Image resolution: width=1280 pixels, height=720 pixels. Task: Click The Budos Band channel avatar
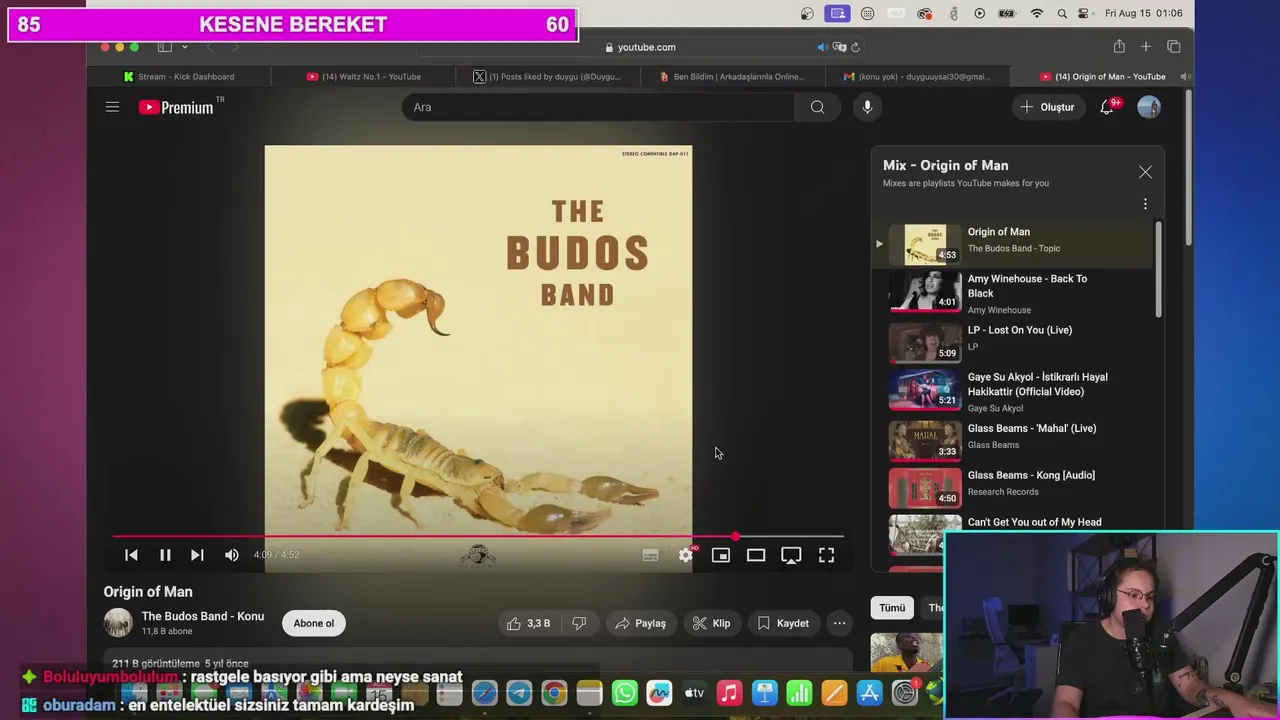point(118,622)
